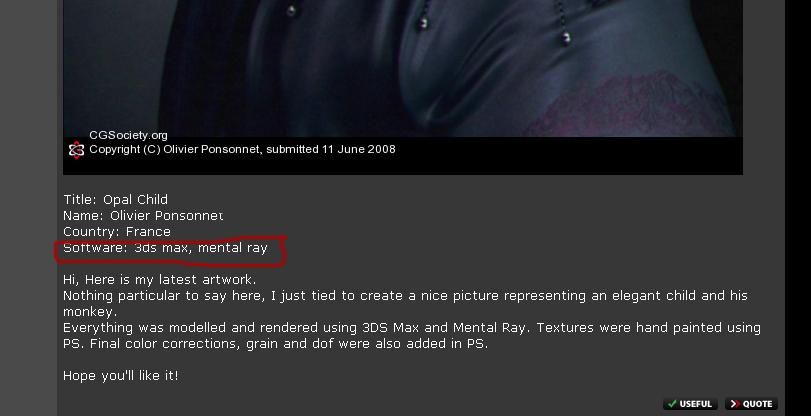Click the CGSociety atom logo icon
This screenshot has width=811, height=416.
pyautogui.click(x=76, y=150)
